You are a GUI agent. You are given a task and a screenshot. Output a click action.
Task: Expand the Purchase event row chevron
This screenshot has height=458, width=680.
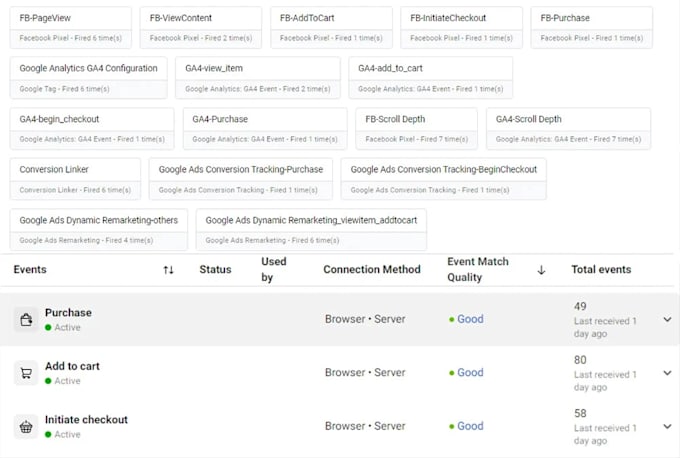667,319
